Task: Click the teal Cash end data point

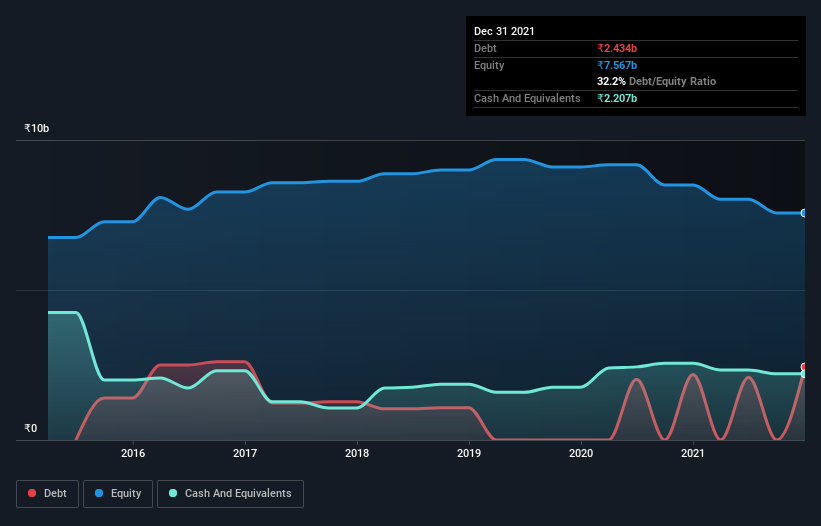Action: 804,374
